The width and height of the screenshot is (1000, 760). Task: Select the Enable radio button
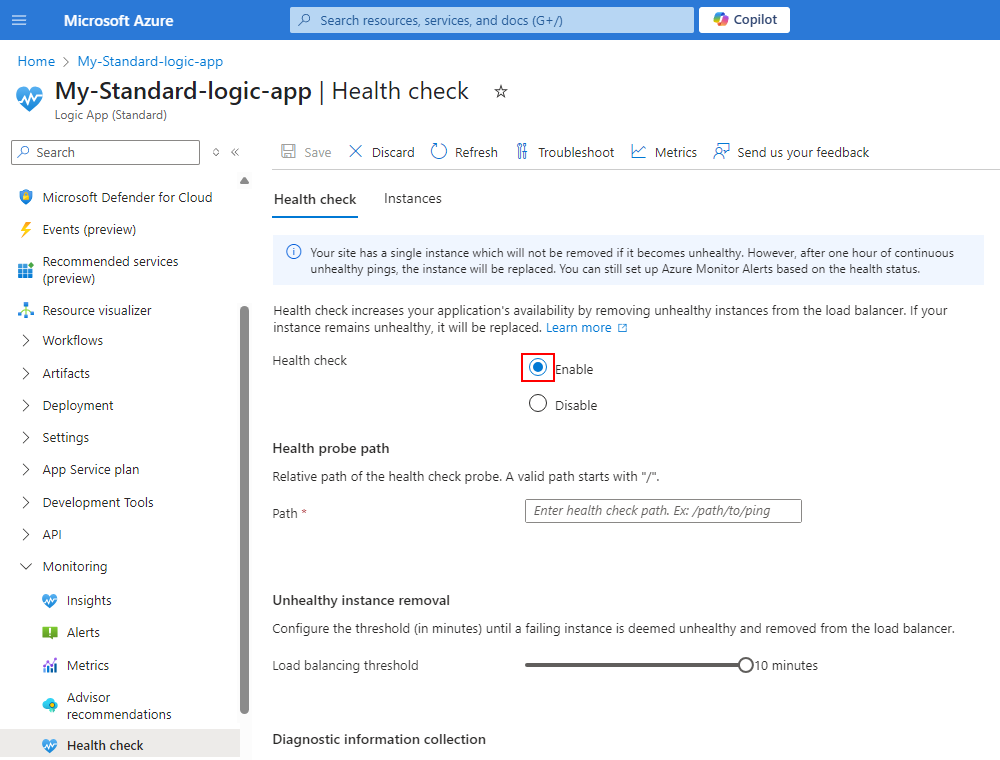click(538, 367)
